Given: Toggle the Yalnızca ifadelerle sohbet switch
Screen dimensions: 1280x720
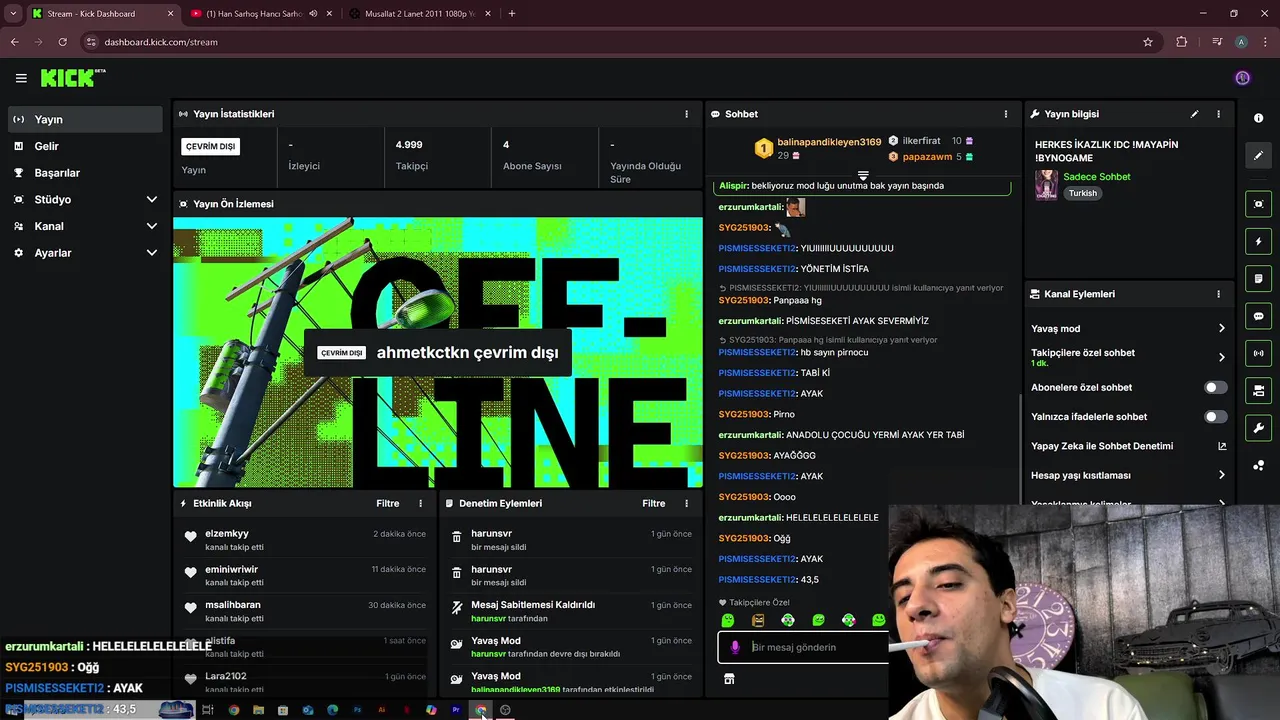Looking at the screenshot, I should (x=1215, y=416).
